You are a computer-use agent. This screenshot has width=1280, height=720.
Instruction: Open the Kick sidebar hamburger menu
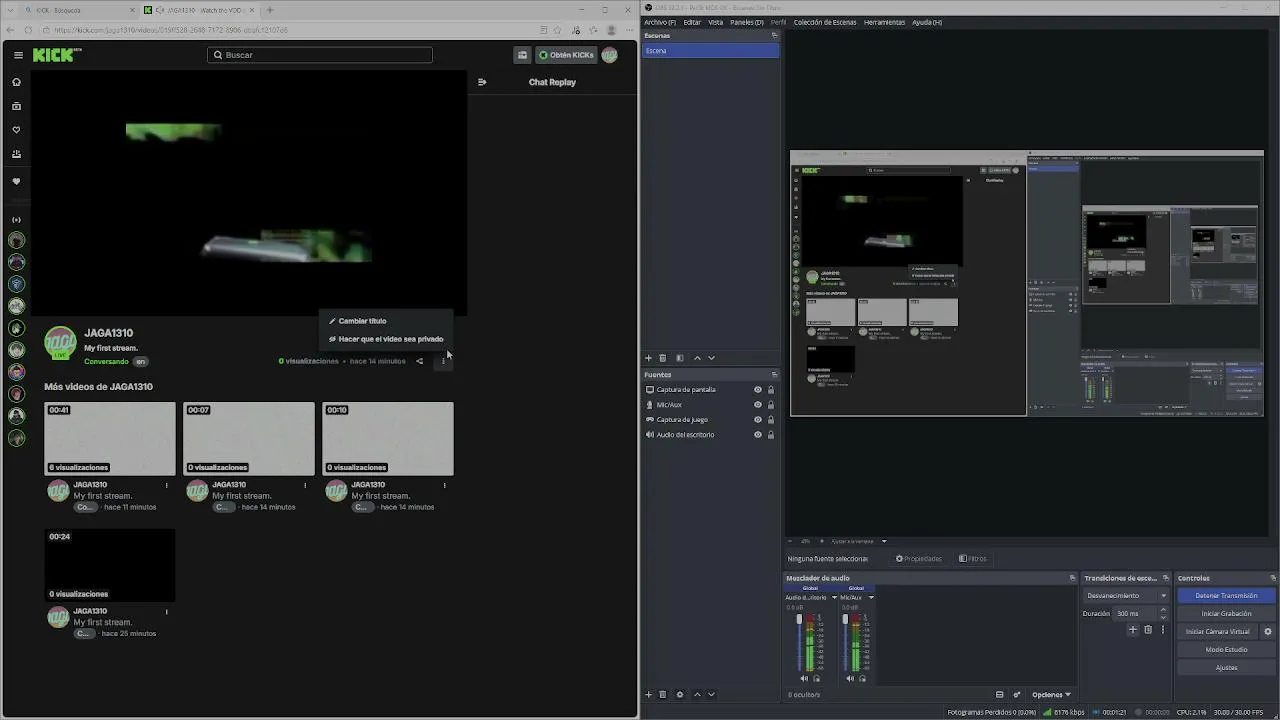pos(18,55)
